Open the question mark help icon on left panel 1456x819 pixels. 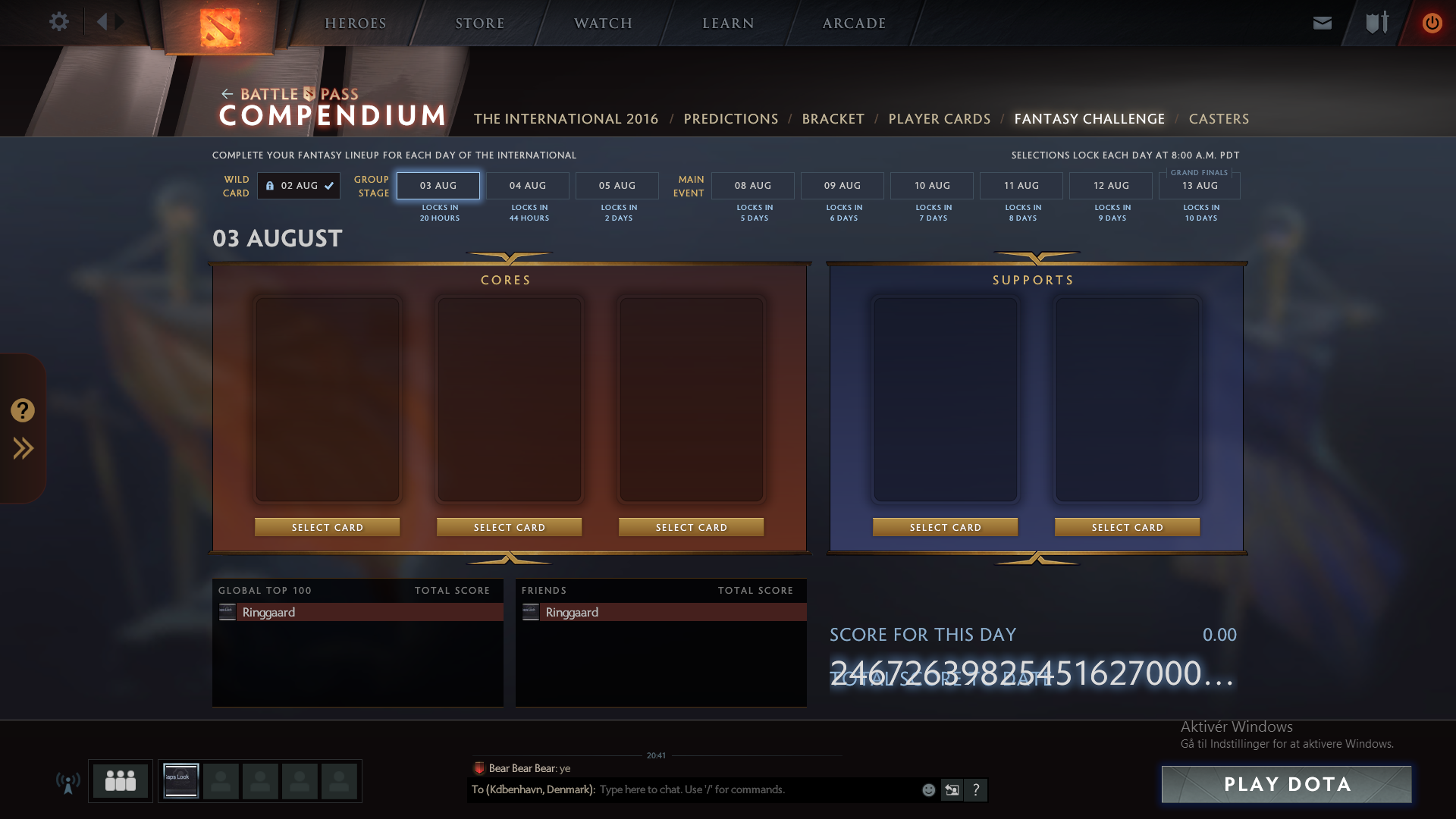(x=23, y=410)
